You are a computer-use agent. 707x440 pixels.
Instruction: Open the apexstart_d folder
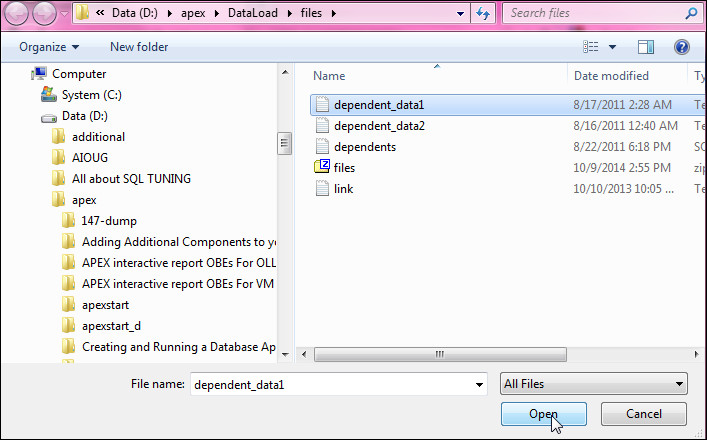tap(111, 326)
